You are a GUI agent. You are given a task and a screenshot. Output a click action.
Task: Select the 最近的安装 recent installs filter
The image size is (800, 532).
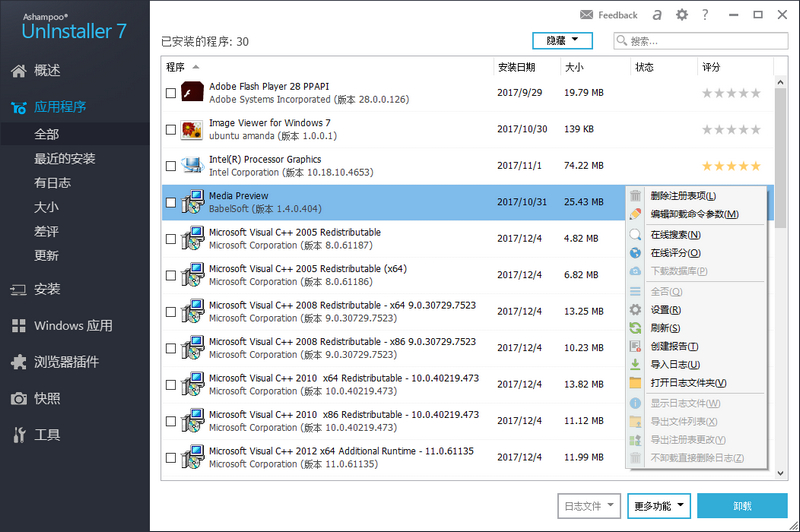pos(65,159)
